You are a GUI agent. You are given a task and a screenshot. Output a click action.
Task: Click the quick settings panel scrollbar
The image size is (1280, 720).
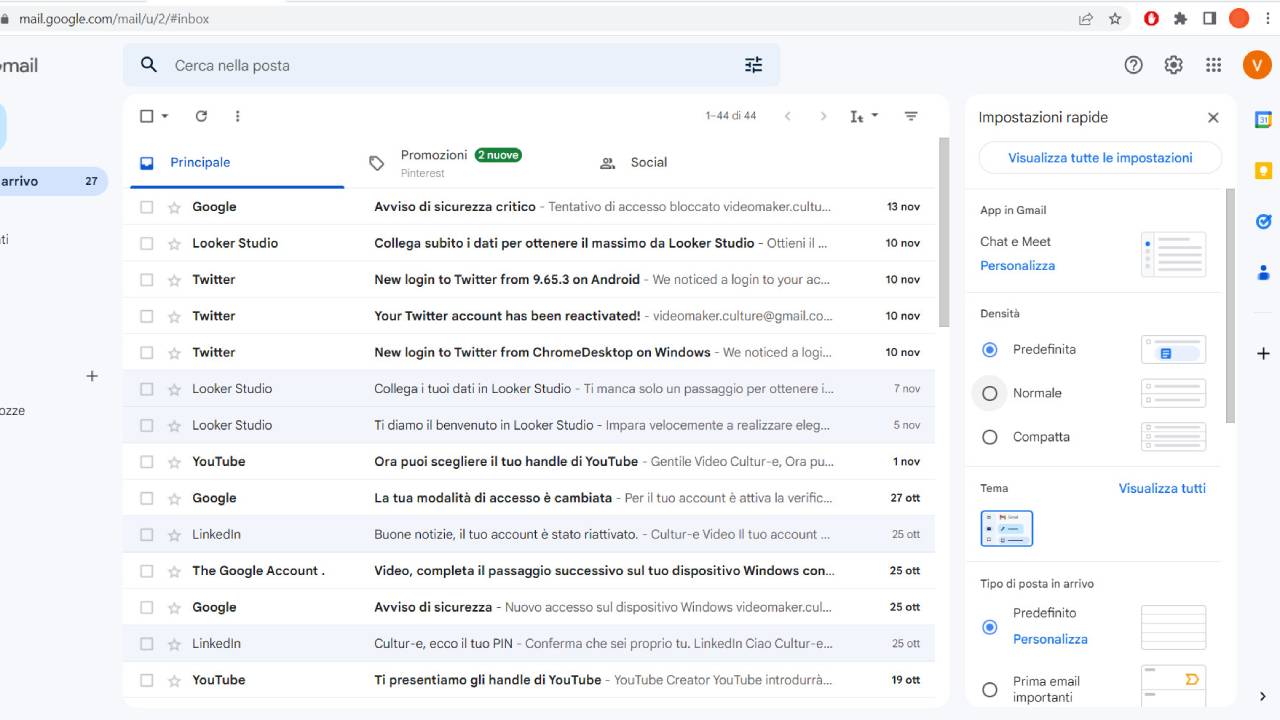coord(1231,306)
